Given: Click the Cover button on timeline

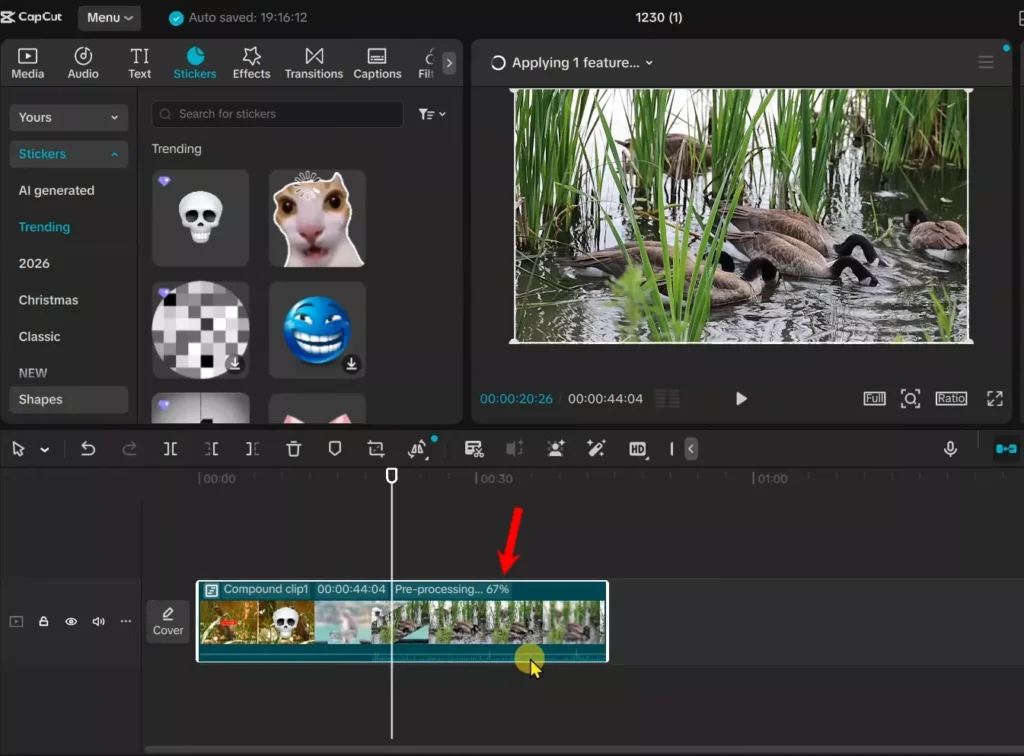Looking at the screenshot, I should [168, 621].
